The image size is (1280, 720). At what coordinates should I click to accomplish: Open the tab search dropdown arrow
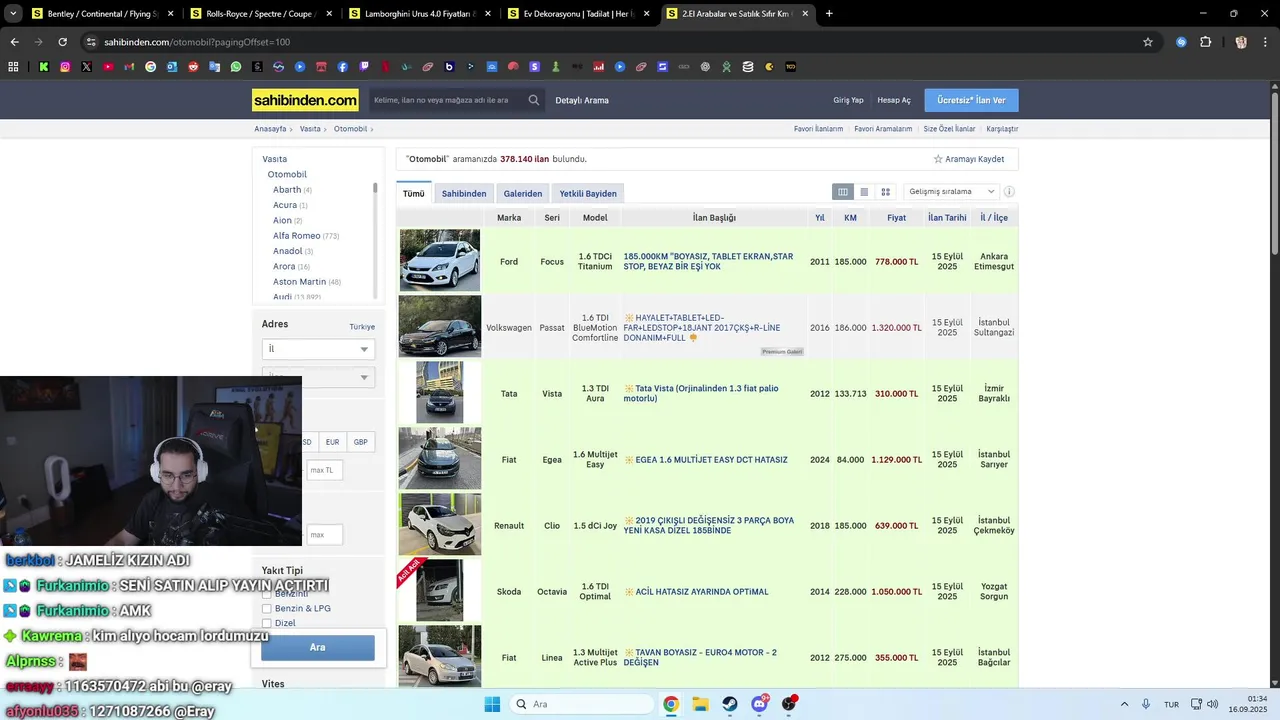(13, 14)
